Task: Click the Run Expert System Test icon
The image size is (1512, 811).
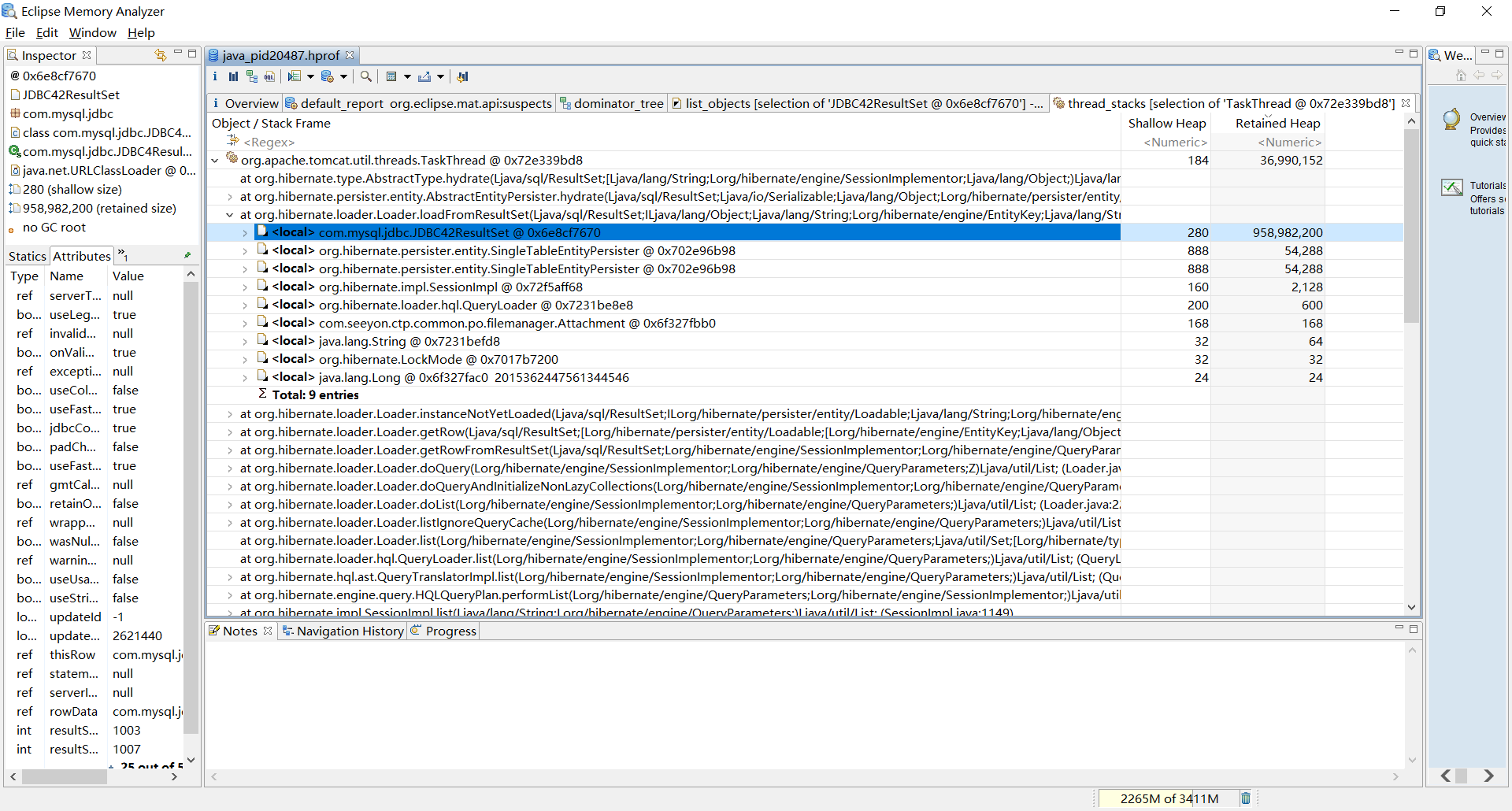Action: point(328,76)
